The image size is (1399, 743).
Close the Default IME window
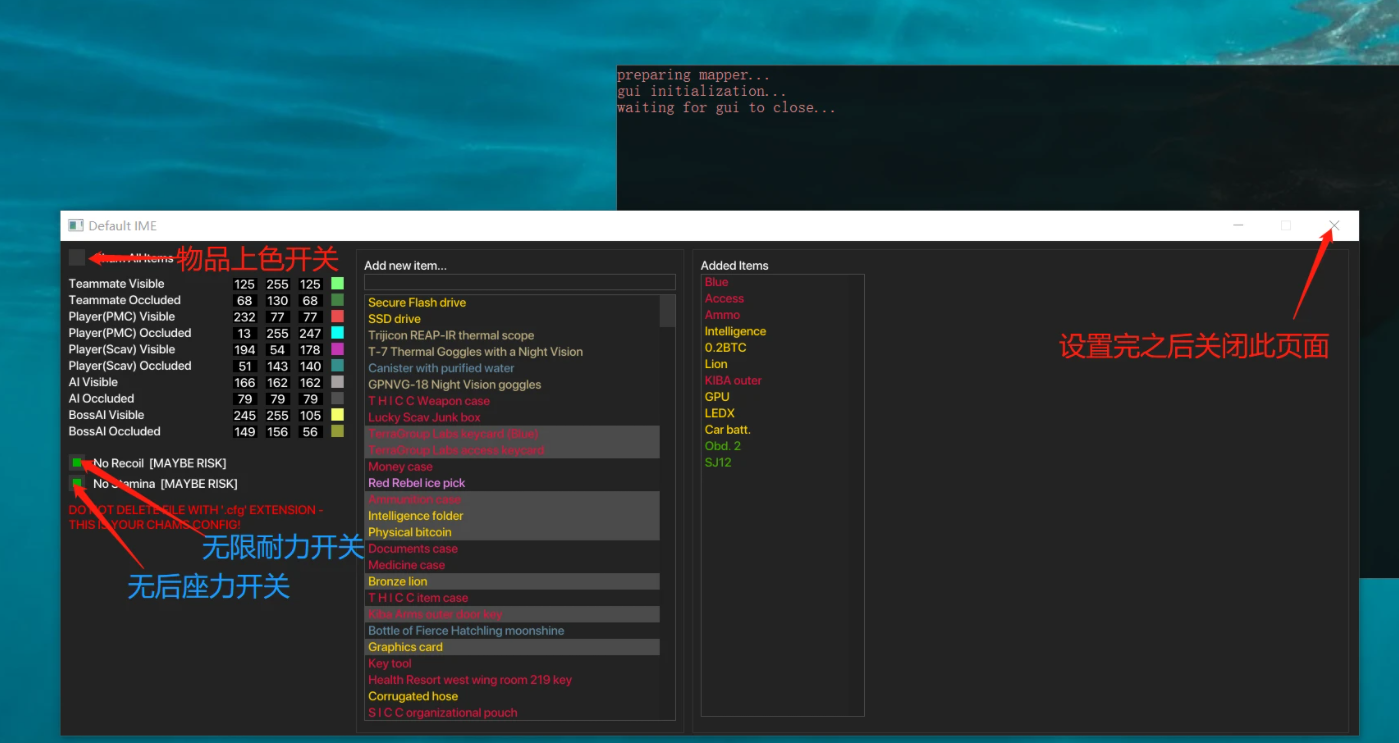(x=1333, y=226)
